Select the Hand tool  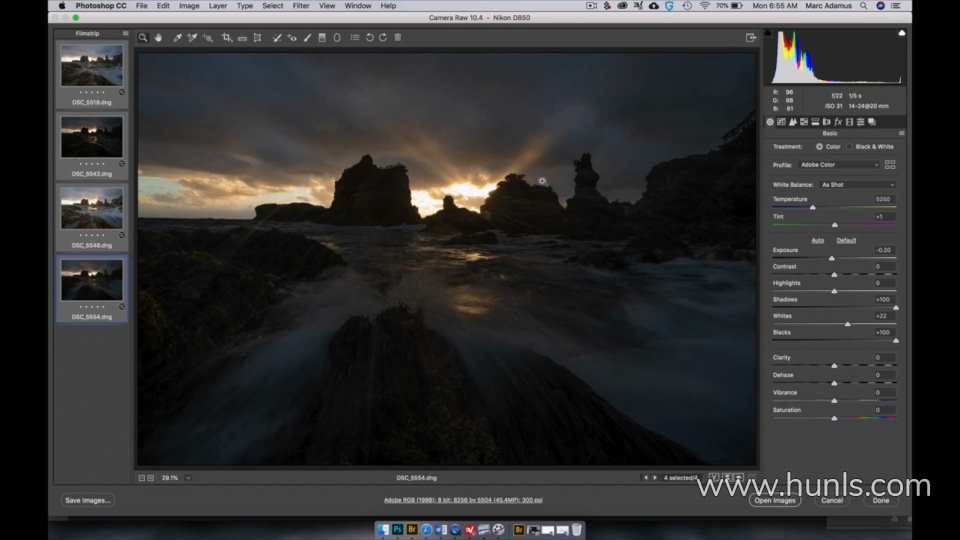coord(158,38)
